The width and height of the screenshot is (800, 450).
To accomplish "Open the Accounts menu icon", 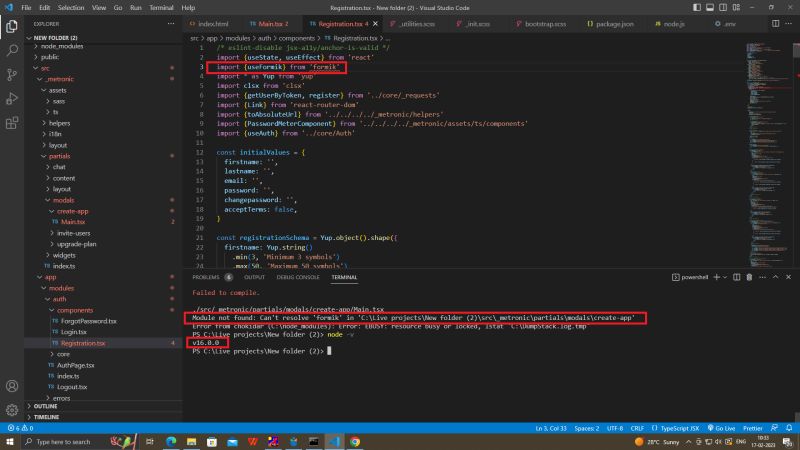I will pyautogui.click(x=12, y=386).
